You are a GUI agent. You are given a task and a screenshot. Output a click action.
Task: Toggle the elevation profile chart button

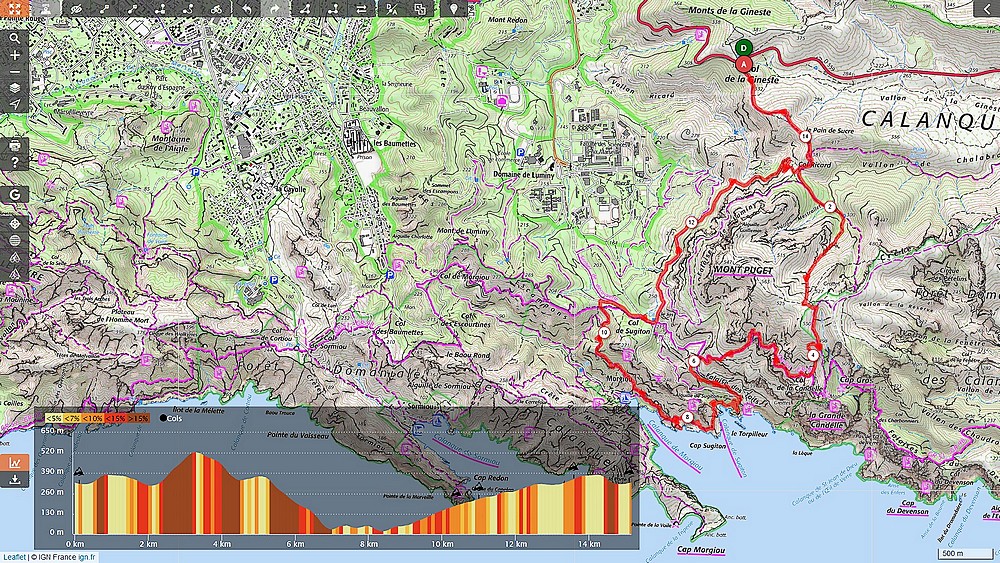click(x=15, y=463)
